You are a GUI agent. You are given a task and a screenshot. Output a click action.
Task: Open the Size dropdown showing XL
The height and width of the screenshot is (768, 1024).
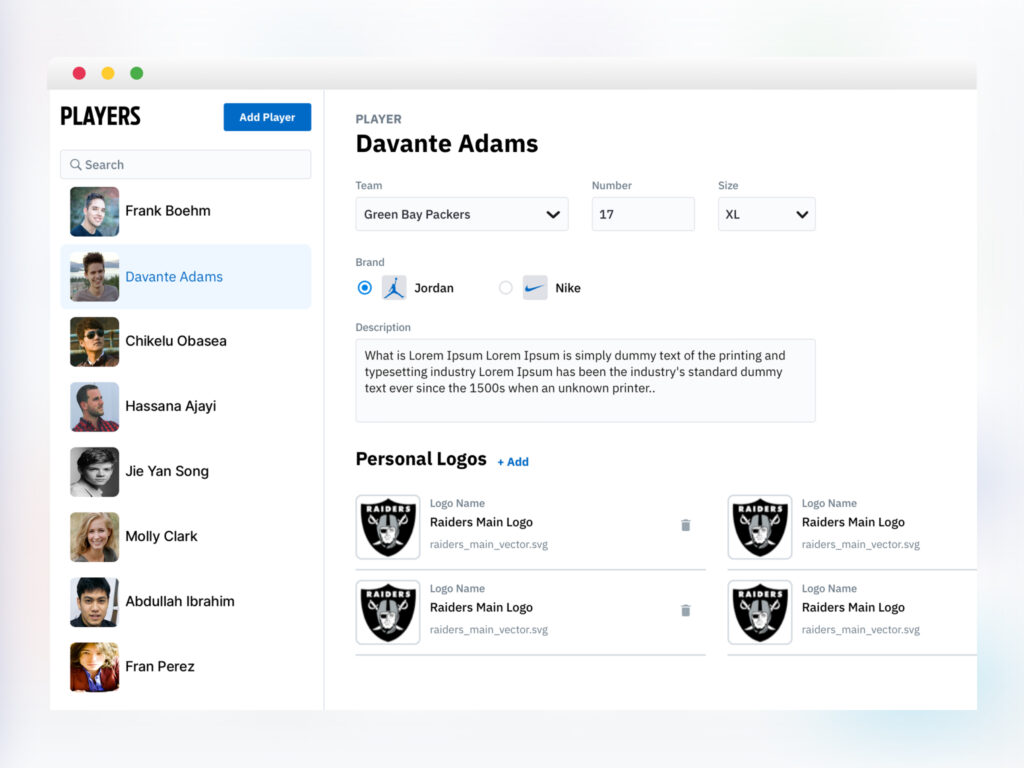(x=767, y=214)
